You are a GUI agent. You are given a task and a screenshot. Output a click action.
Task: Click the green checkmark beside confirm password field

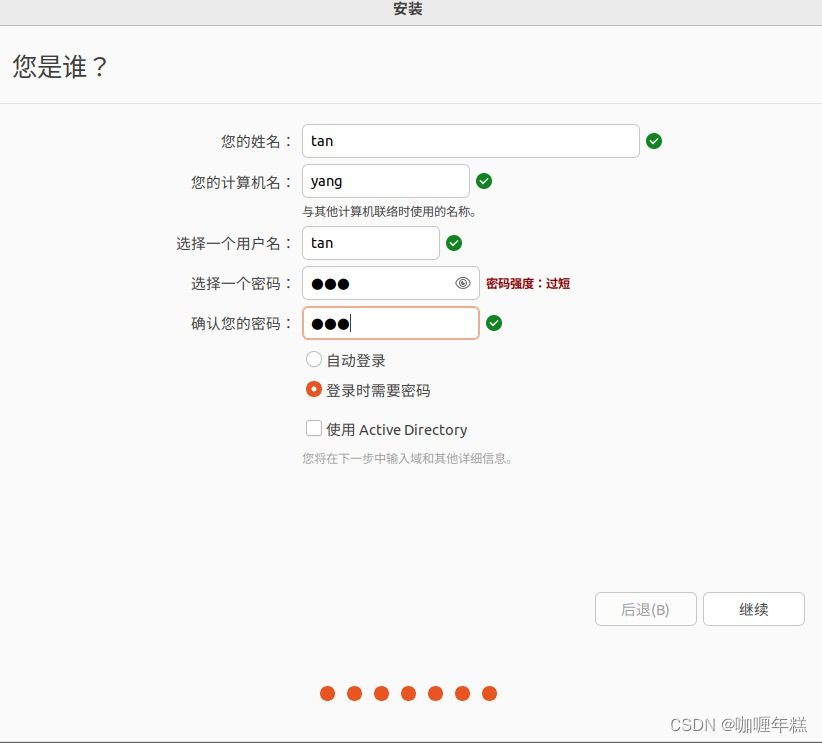pos(494,324)
